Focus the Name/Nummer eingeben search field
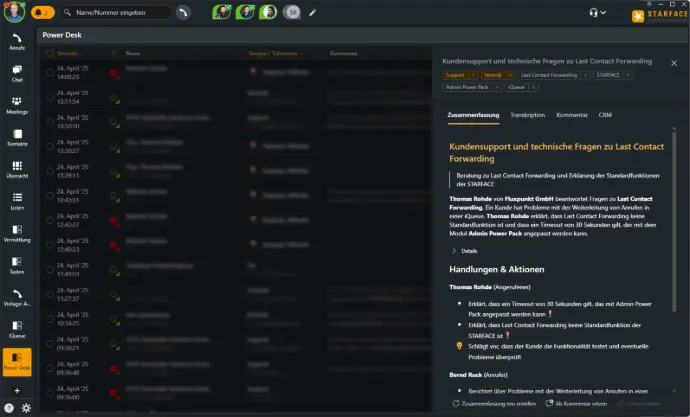690x417 pixels. [x=116, y=12]
